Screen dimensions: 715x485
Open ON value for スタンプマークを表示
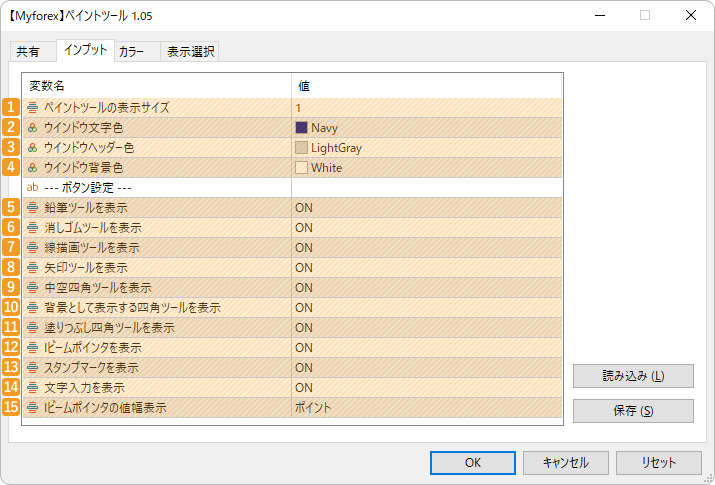click(427, 368)
